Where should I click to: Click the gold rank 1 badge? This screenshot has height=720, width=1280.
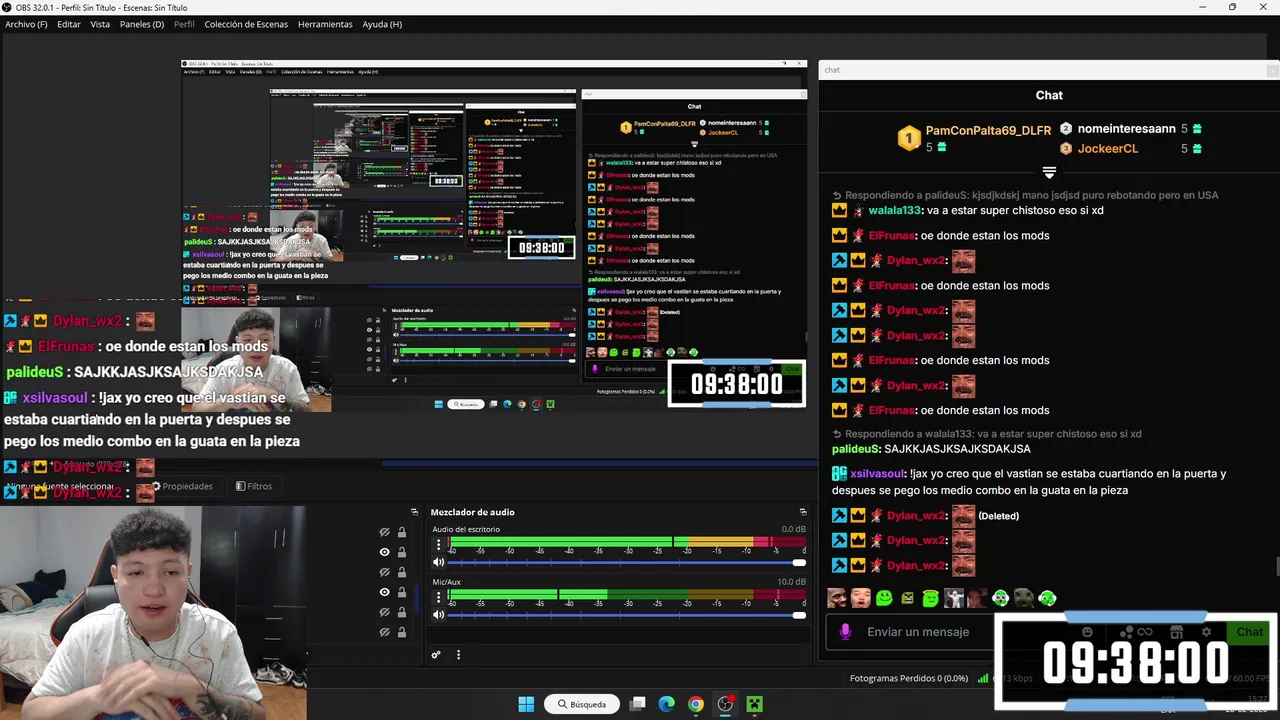tap(908, 138)
